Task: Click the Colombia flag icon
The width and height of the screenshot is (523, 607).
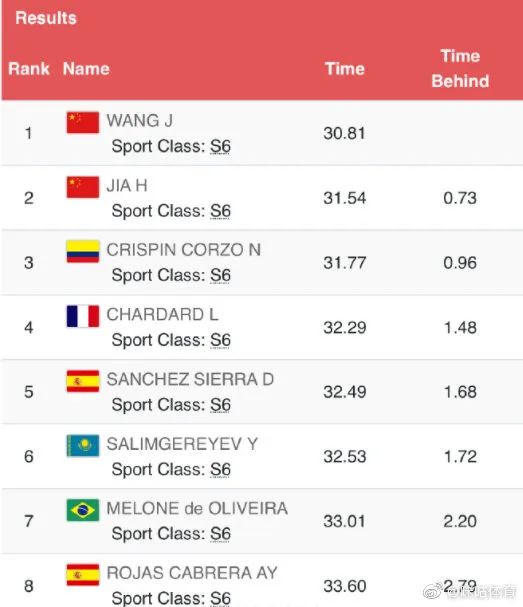Action: [x=82, y=251]
